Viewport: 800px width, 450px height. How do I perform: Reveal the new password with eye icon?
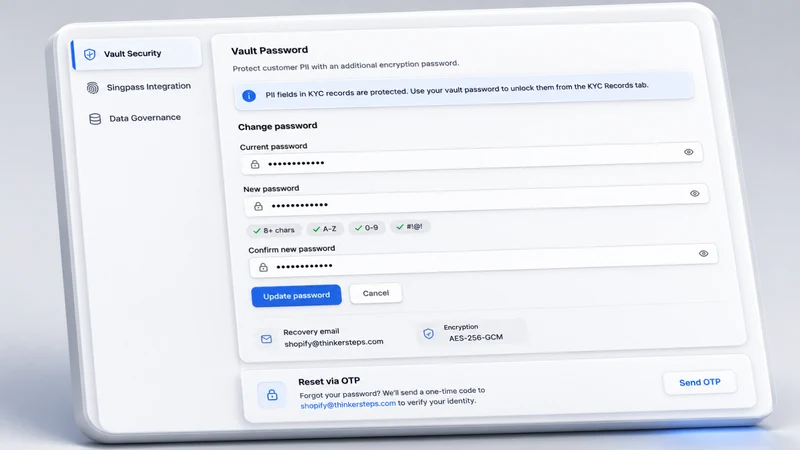click(x=694, y=193)
